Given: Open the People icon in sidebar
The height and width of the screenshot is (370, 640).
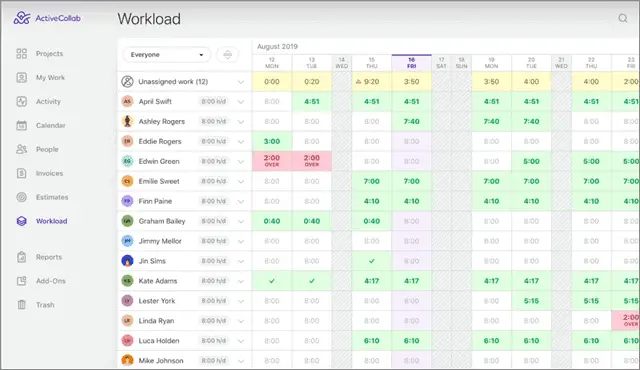Looking at the screenshot, I should click(22, 149).
